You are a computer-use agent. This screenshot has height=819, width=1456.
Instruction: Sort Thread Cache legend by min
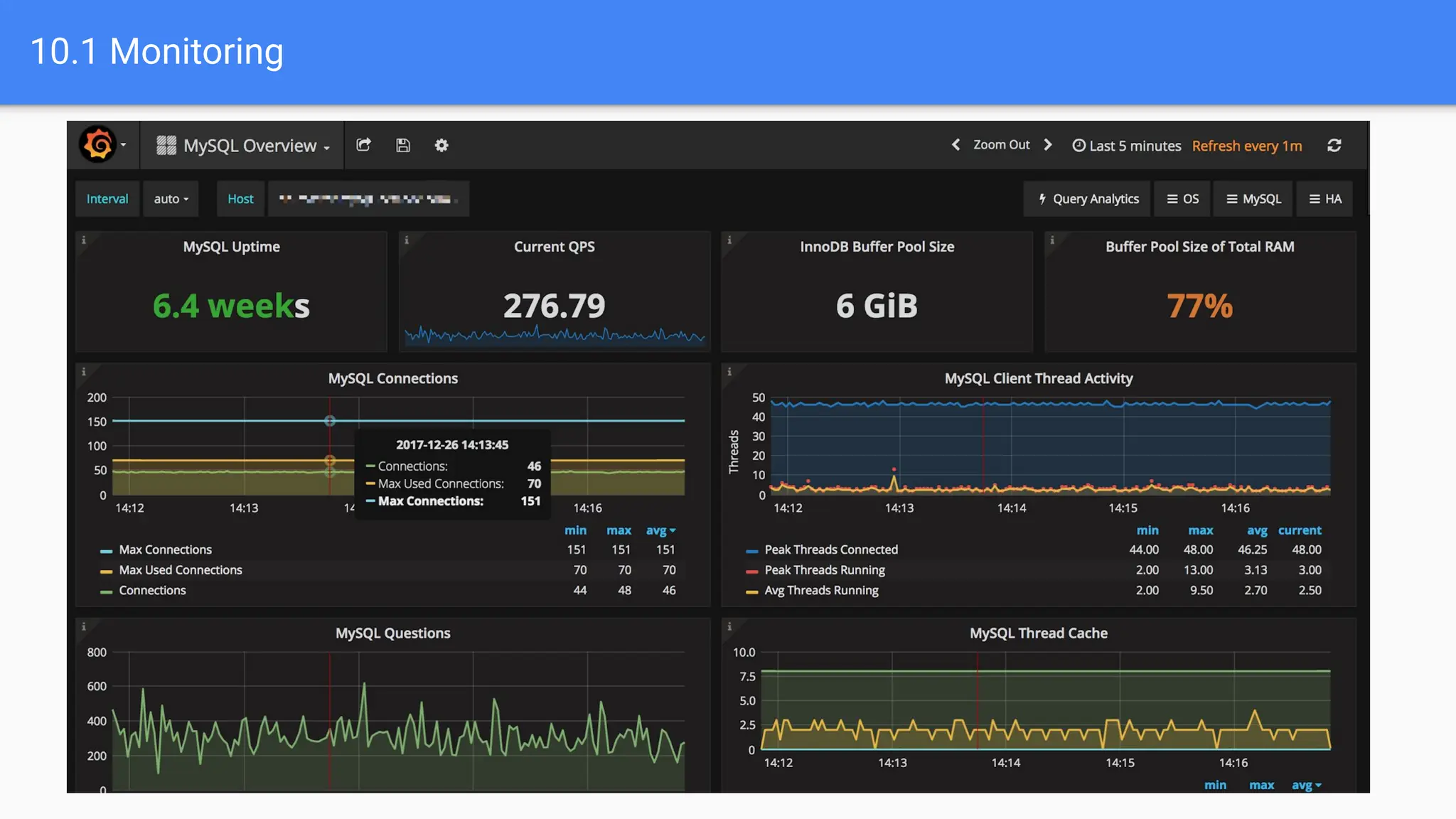pos(1215,785)
